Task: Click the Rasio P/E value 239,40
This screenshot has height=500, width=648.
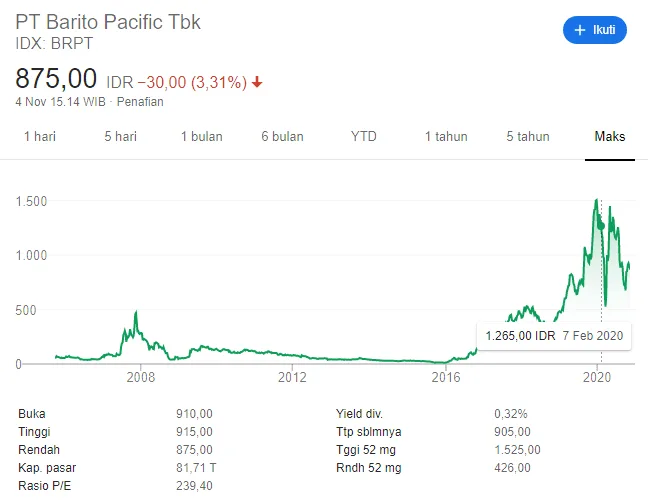Action: 195,485
